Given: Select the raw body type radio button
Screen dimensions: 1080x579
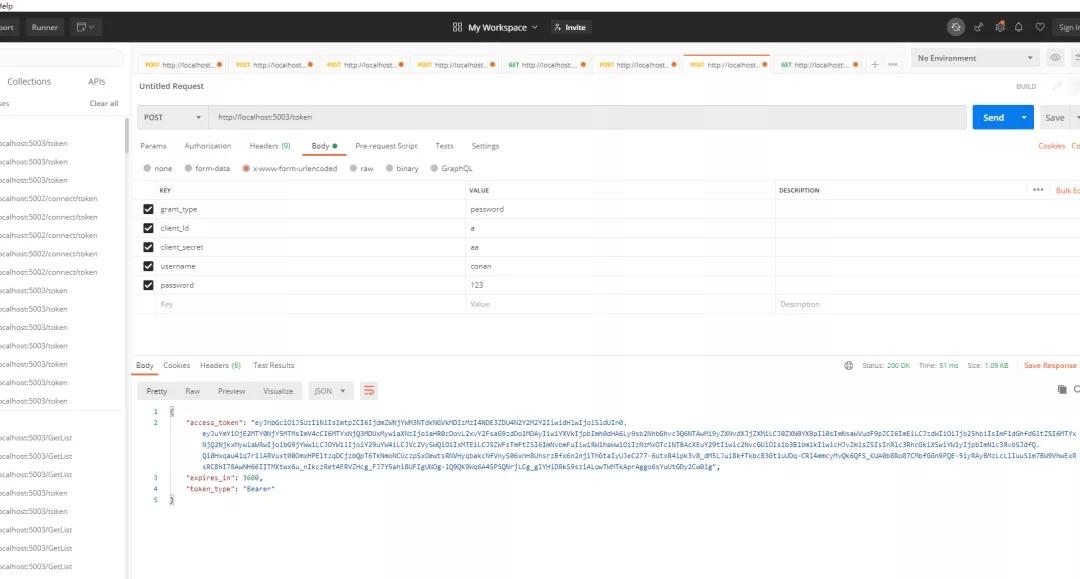Looking at the screenshot, I should coord(353,169).
